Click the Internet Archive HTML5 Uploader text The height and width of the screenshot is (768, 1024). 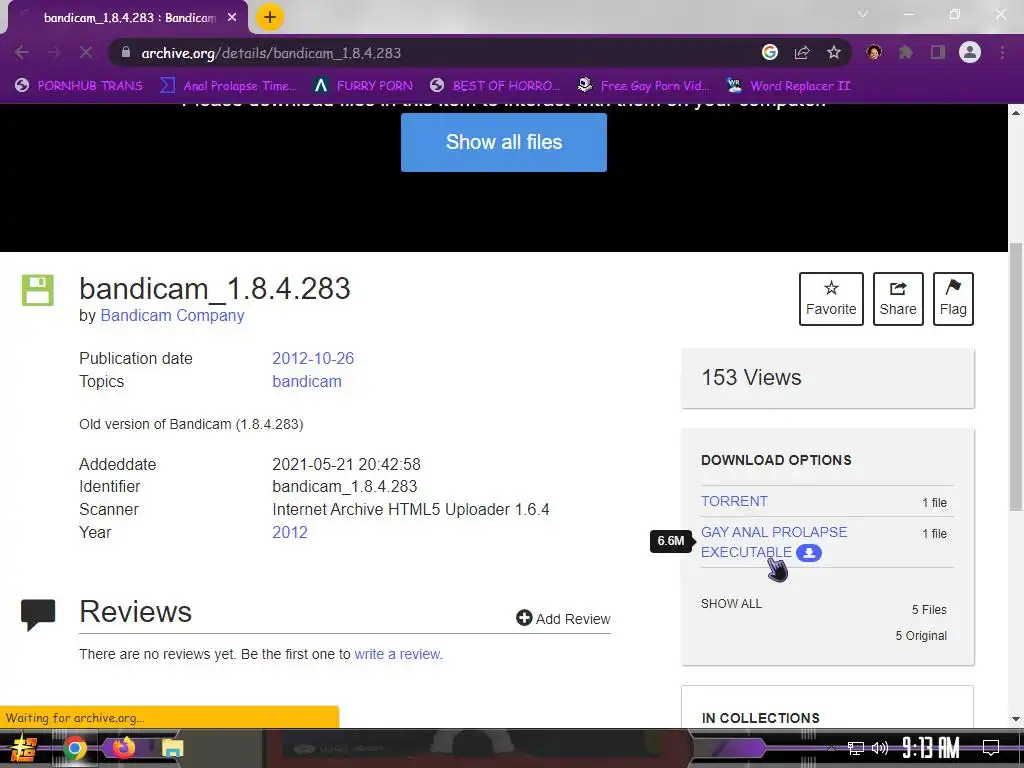coord(411,509)
